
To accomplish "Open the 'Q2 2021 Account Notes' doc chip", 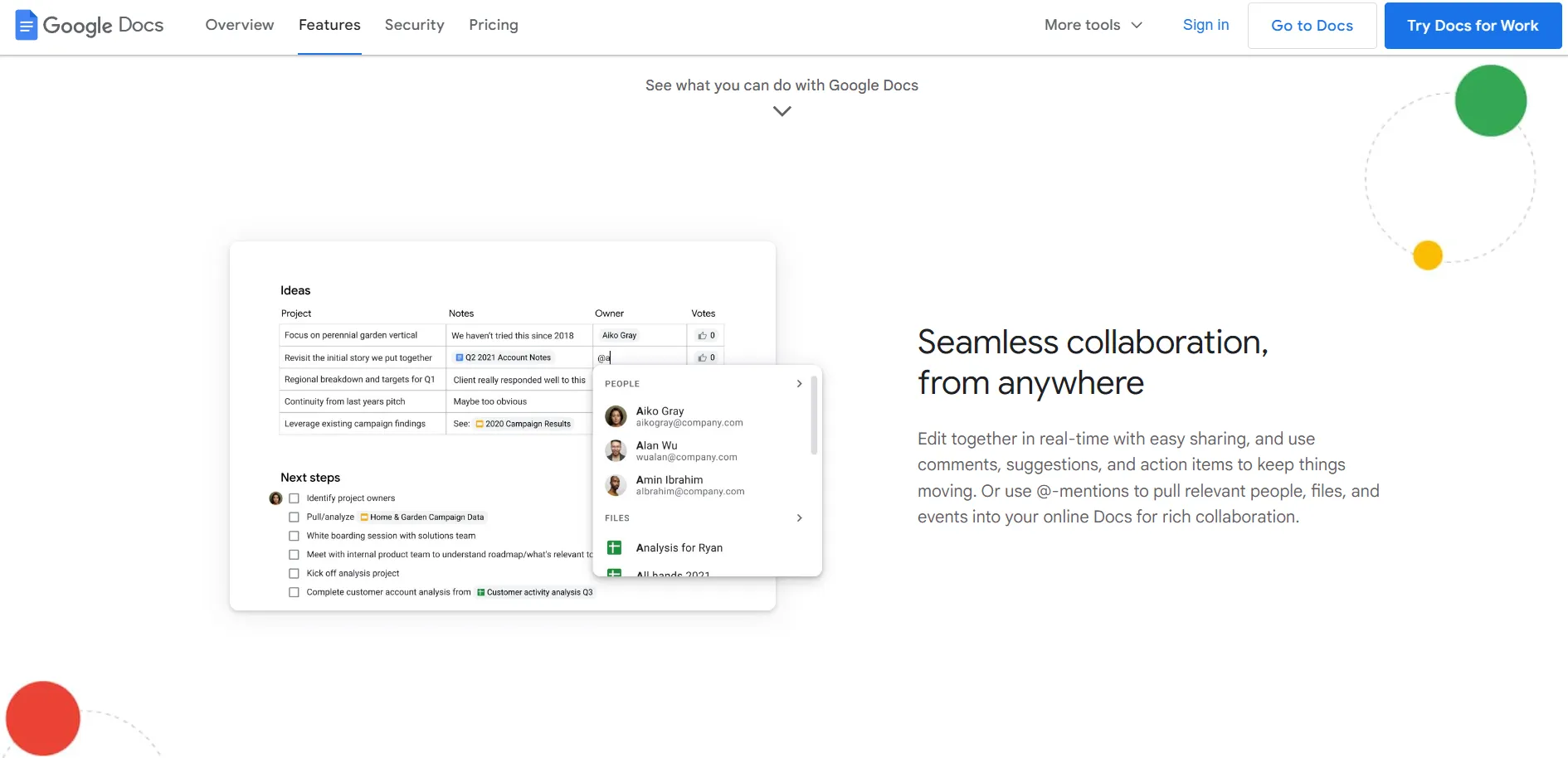I will 504,357.
